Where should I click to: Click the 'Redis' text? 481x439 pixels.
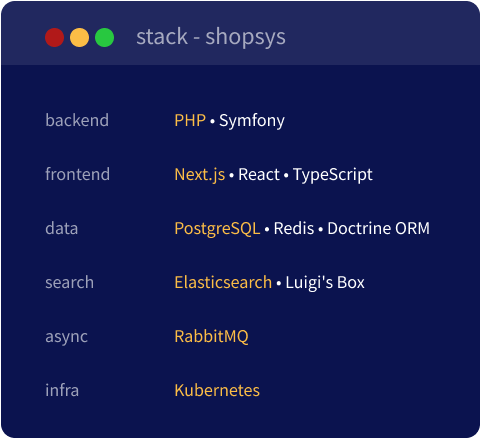point(294,228)
